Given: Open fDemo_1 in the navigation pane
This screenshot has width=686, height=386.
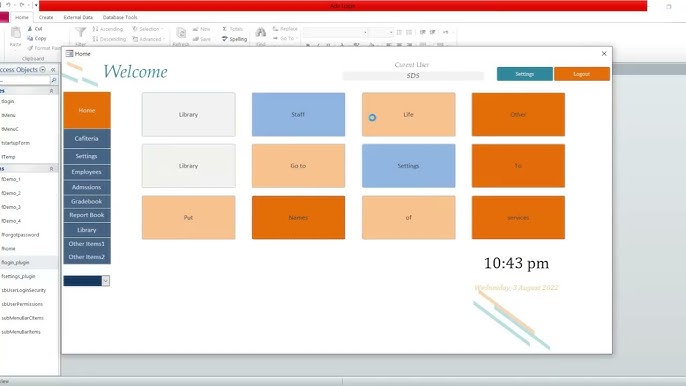Looking at the screenshot, I should [10, 179].
